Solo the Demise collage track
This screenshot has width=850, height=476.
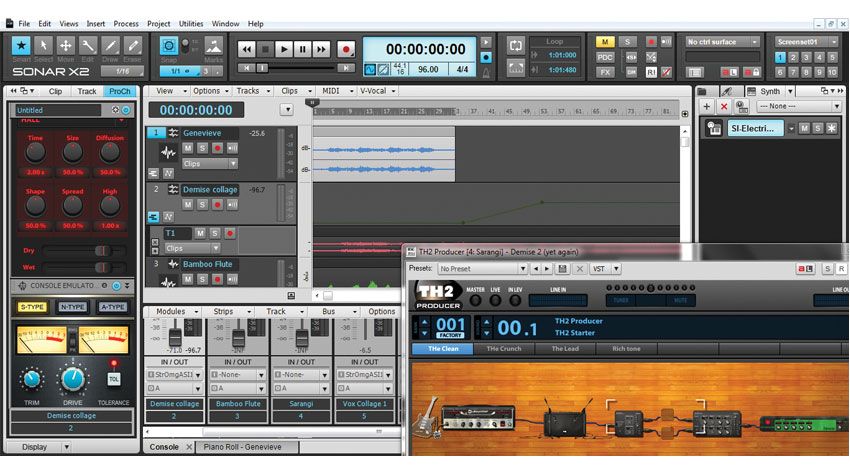click(x=202, y=204)
